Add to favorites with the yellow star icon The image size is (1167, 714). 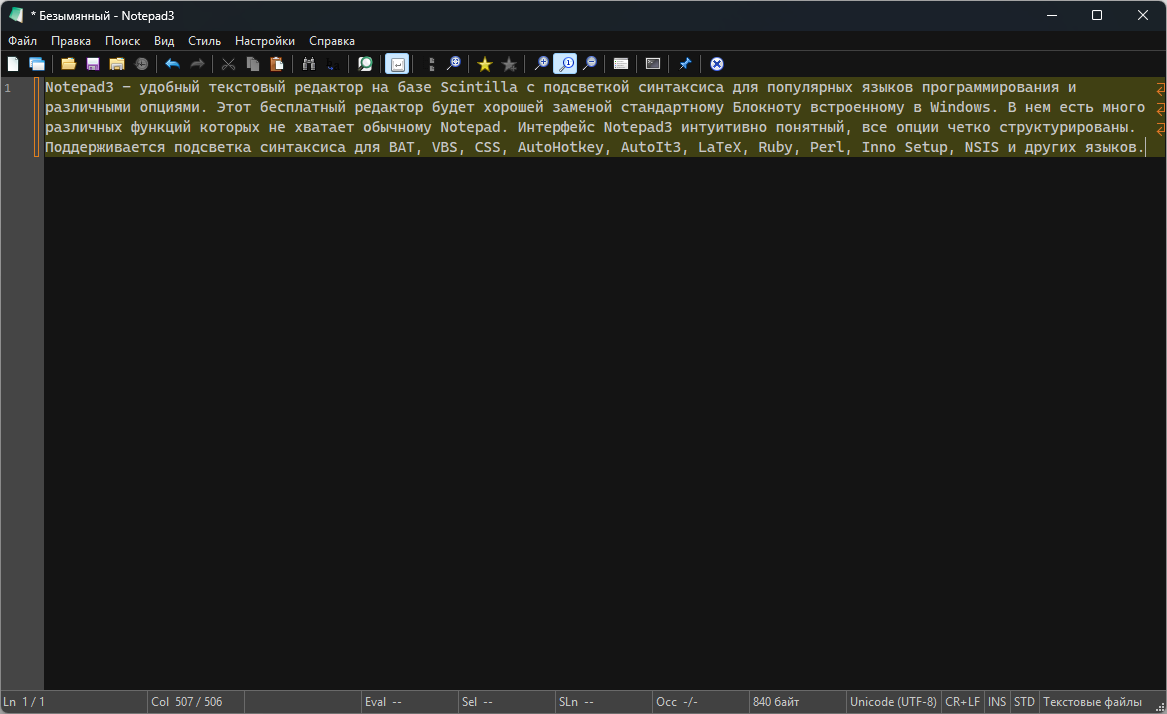[485, 64]
